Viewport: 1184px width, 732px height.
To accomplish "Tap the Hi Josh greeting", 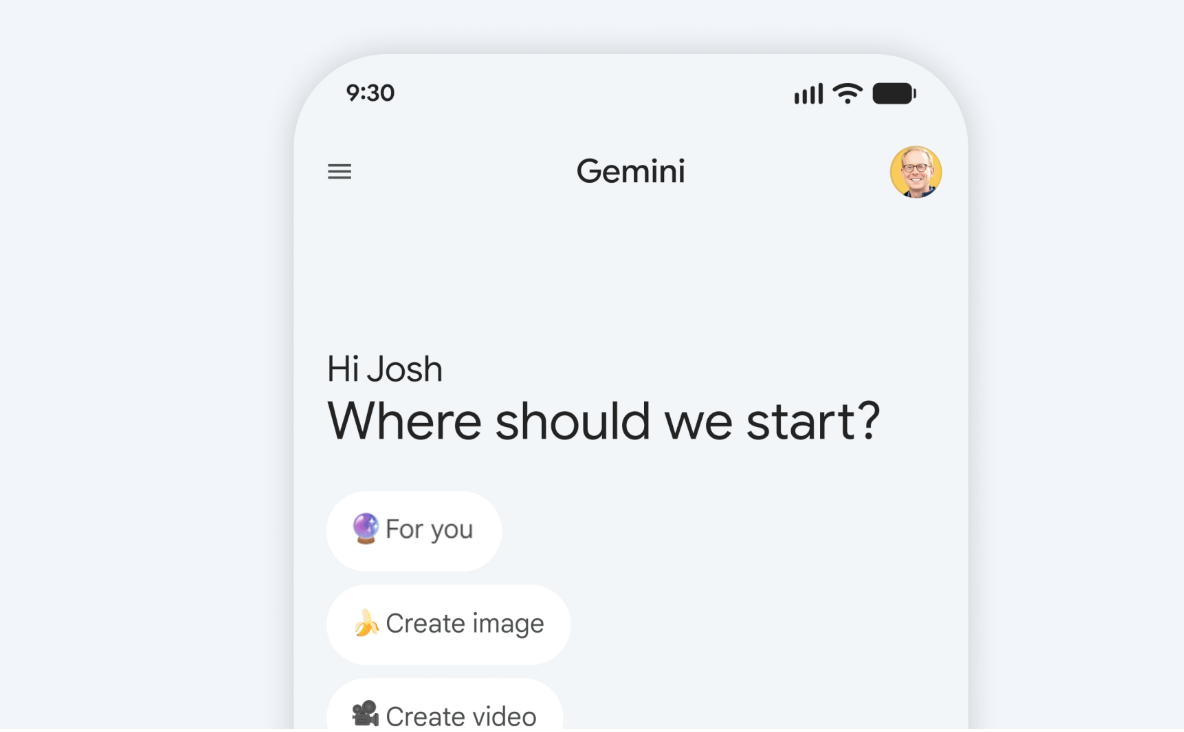I will [x=384, y=369].
